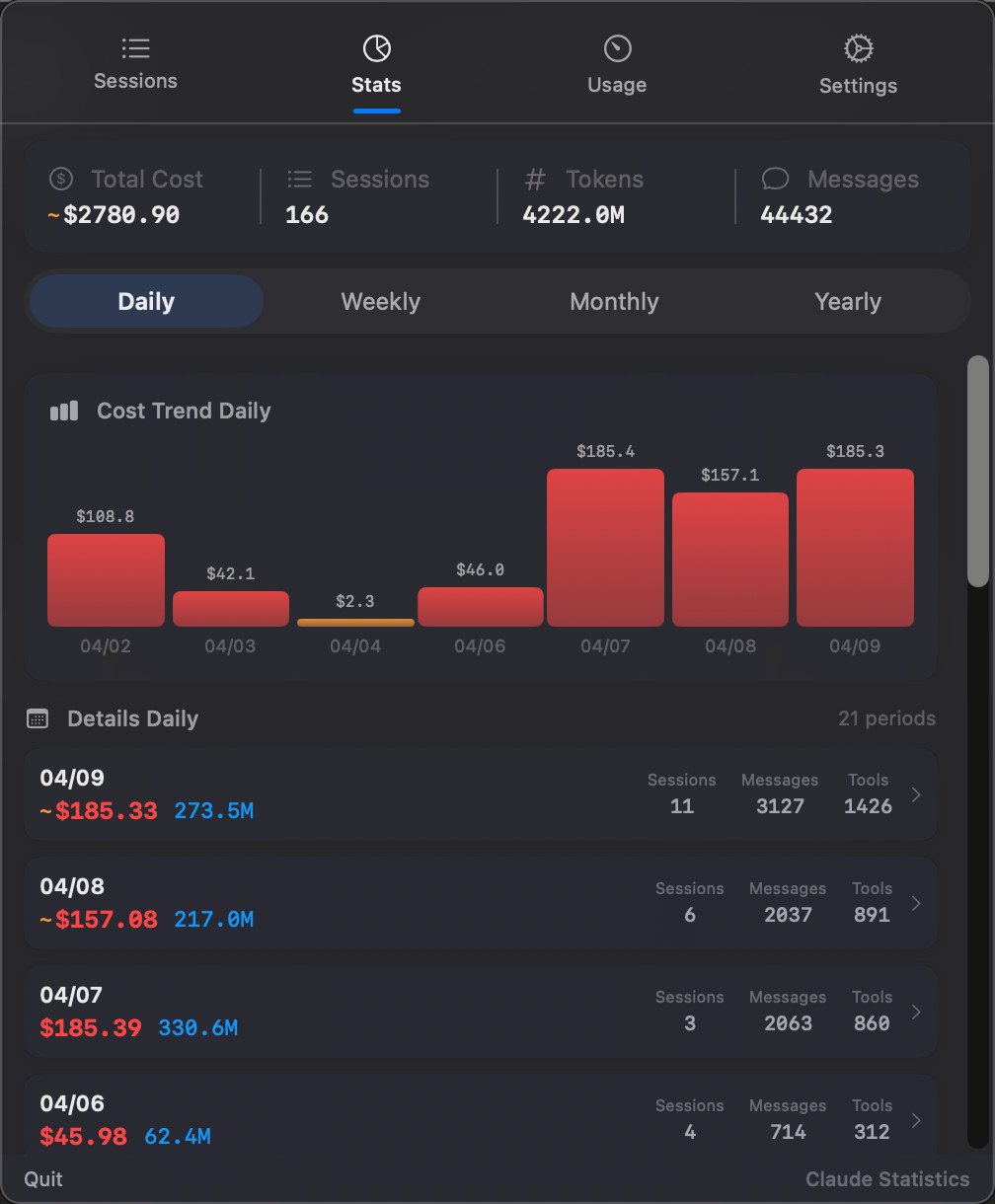
Task: Select the Daily period segment
Action: 146,301
